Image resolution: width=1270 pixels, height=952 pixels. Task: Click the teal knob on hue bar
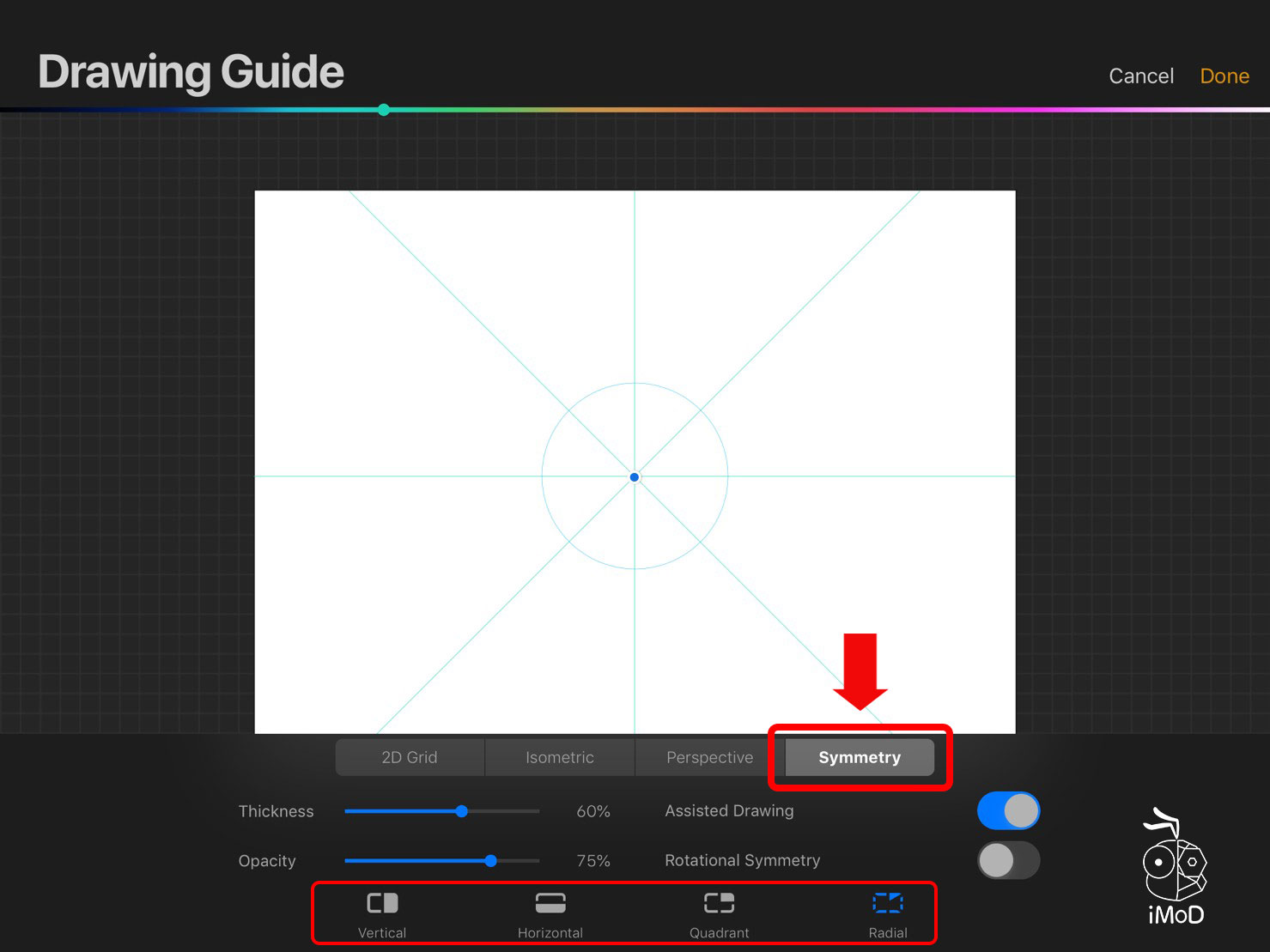coord(384,110)
